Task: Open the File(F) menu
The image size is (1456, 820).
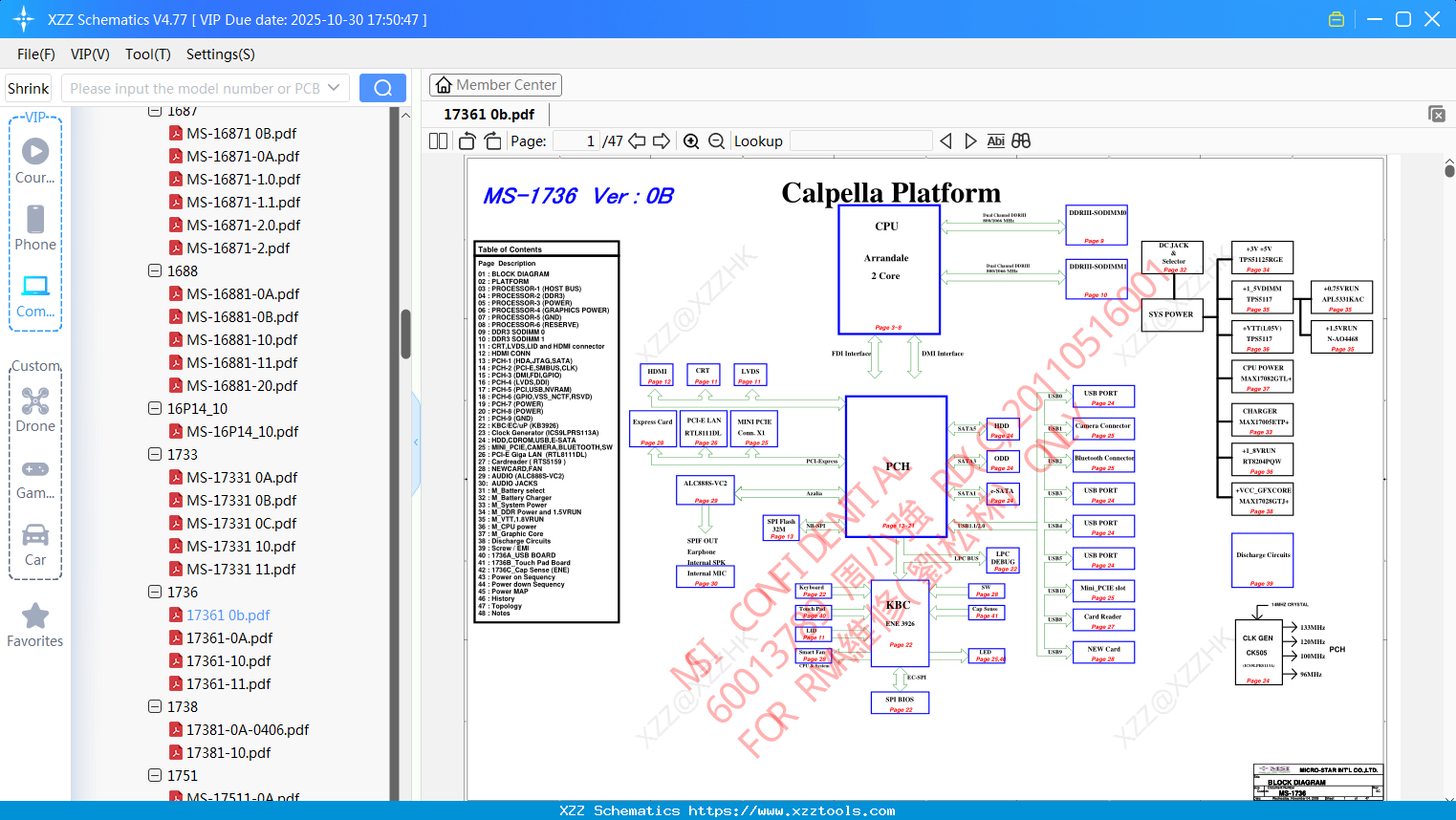Action: pyautogui.click(x=36, y=54)
